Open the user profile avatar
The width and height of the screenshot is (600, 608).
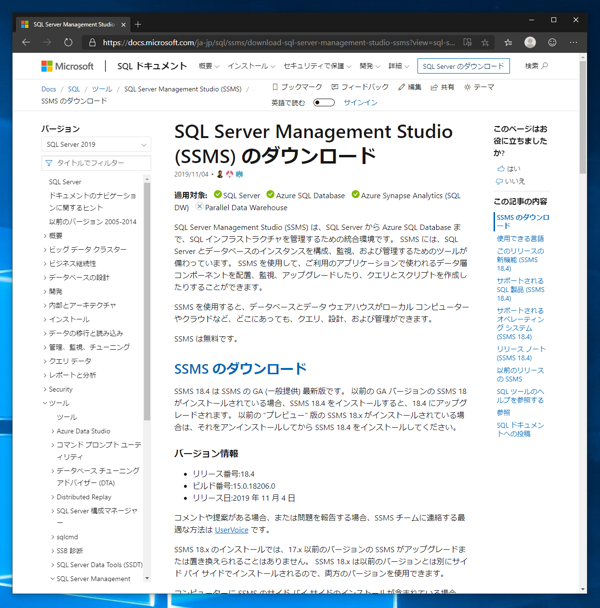530,42
